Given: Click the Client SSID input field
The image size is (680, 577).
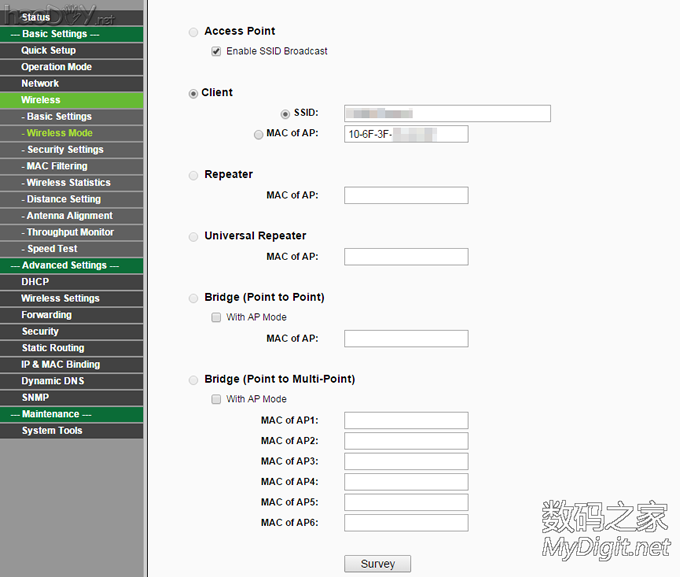Looking at the screenshot, I should click(x=447, y=113).
